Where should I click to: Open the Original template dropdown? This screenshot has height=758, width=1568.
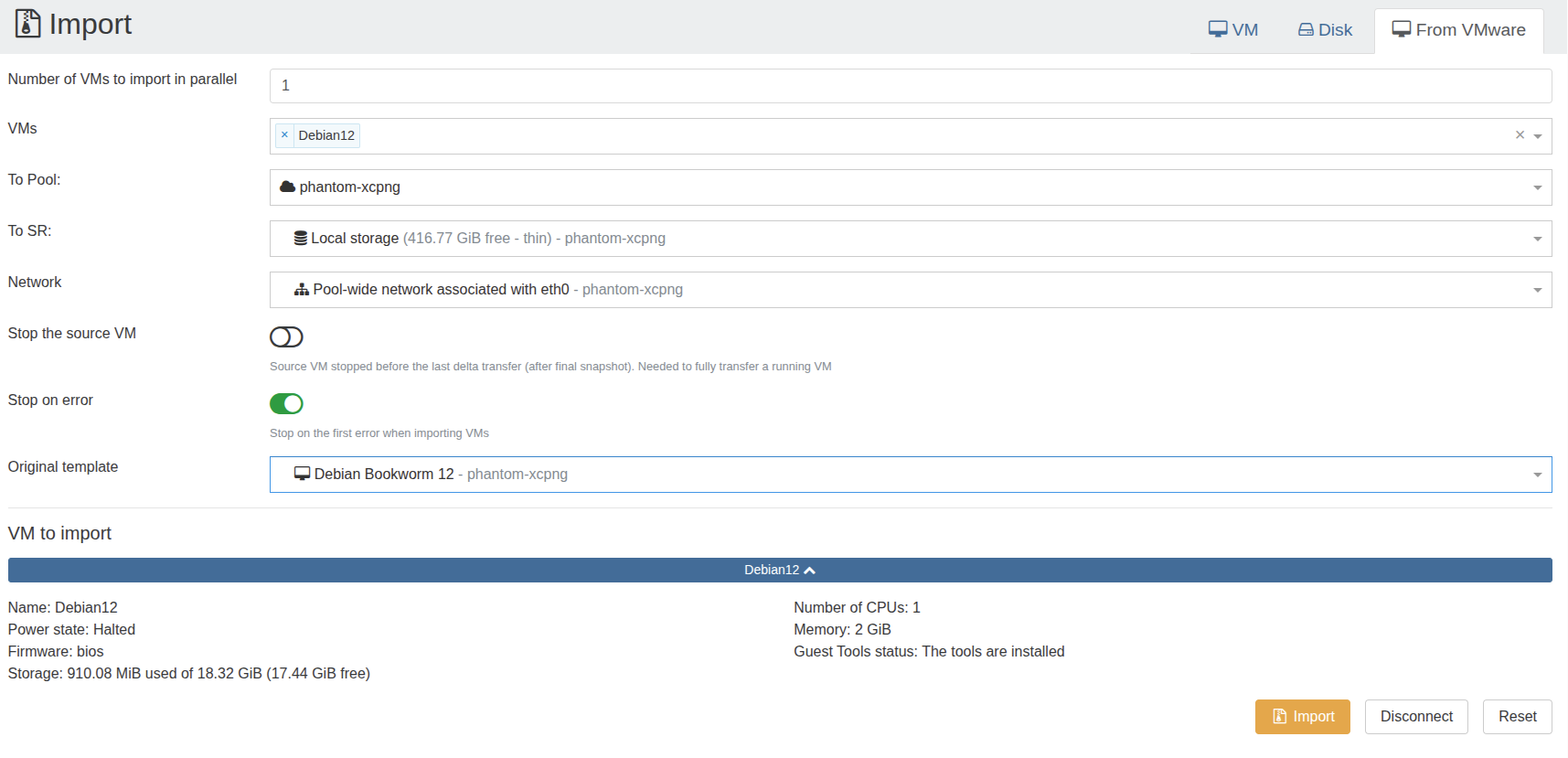[1537, 475]
